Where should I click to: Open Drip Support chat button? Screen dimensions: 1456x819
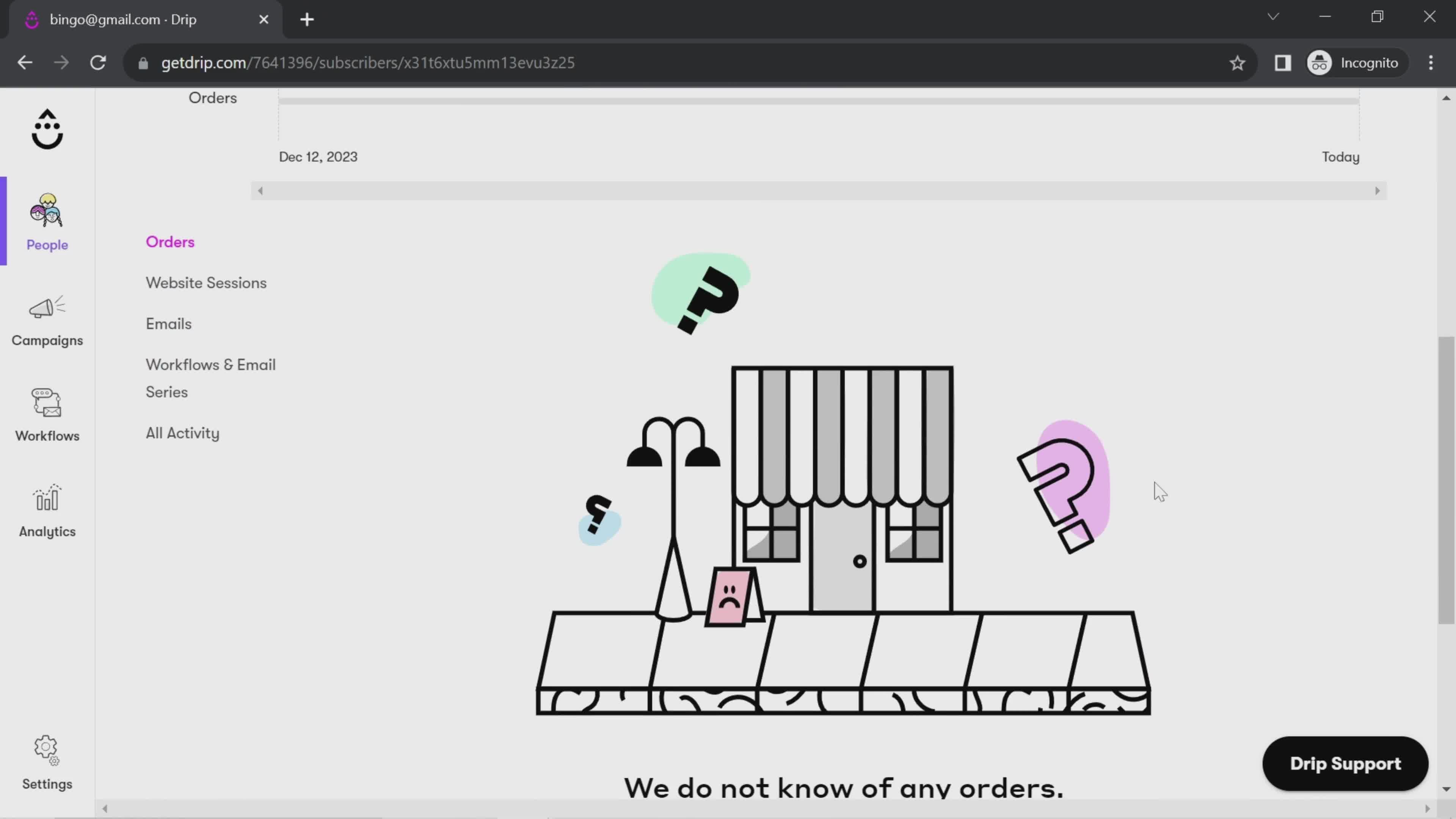(1345, 763)
